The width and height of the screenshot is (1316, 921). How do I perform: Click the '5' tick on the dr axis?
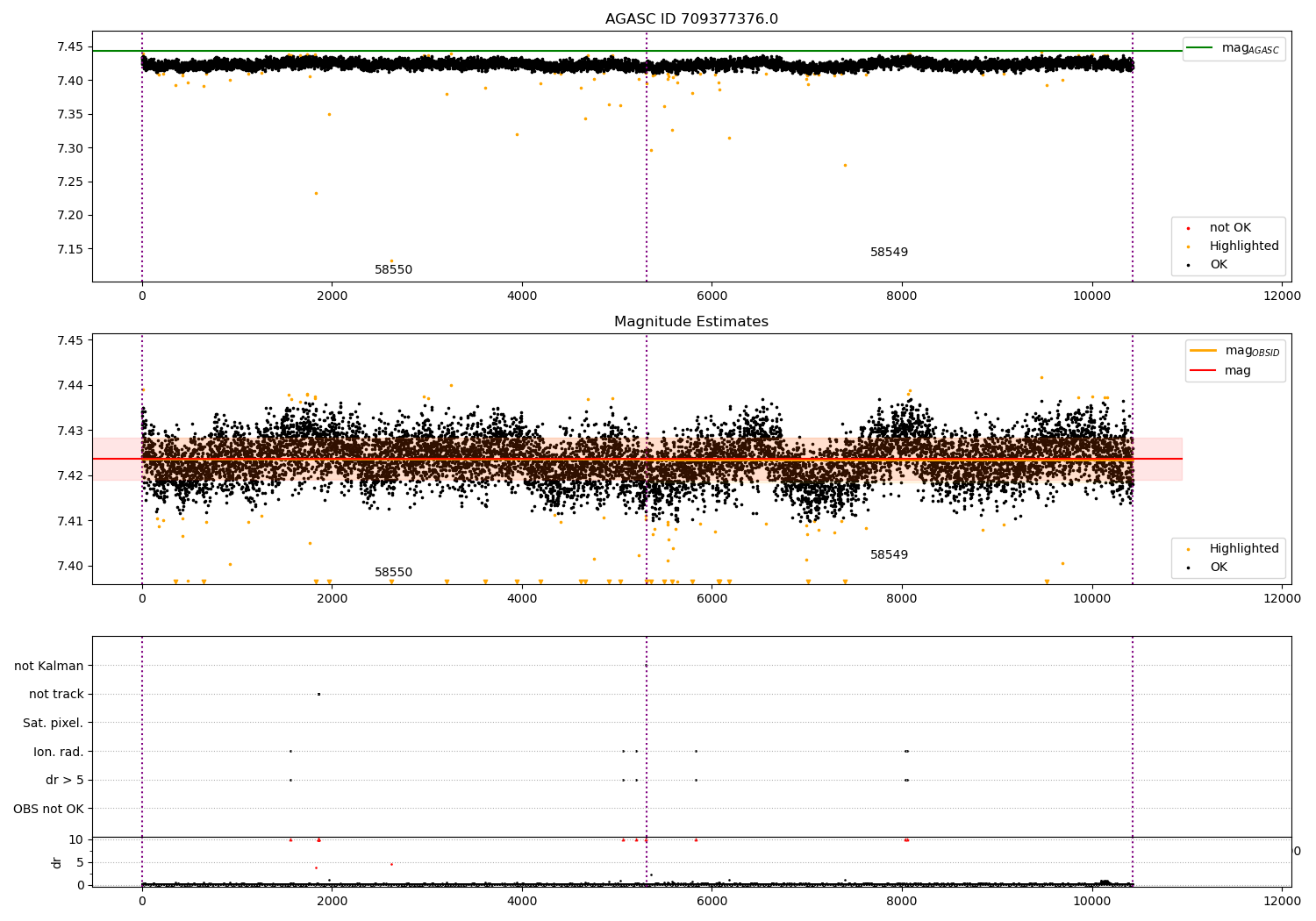(81, 862)
